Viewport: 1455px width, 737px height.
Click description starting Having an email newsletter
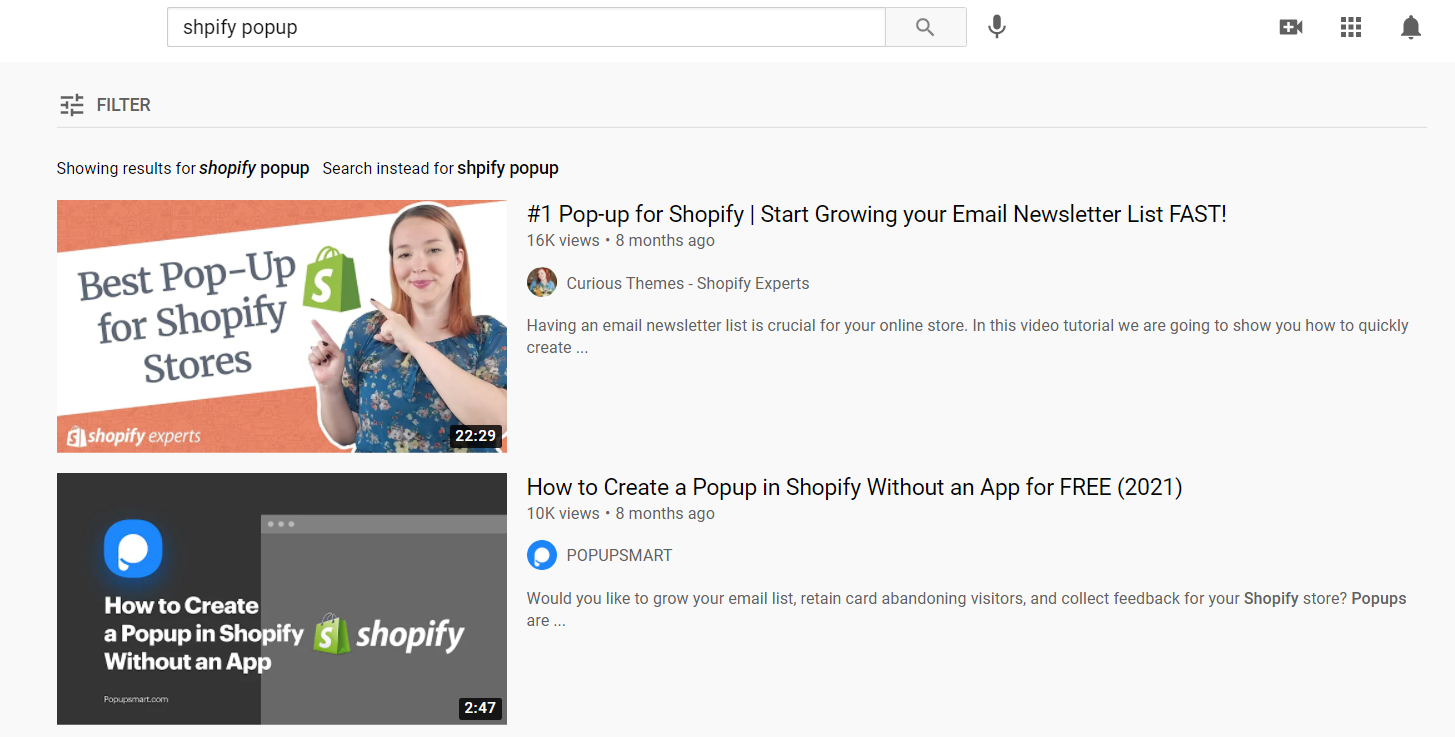point(967,336)
